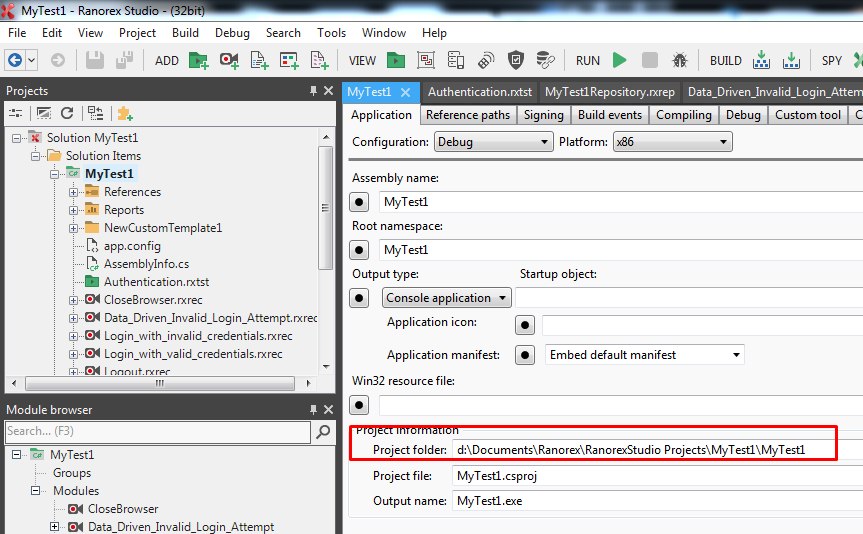
Task: Open the Signing tab
Action: click(x=544, y=115)
